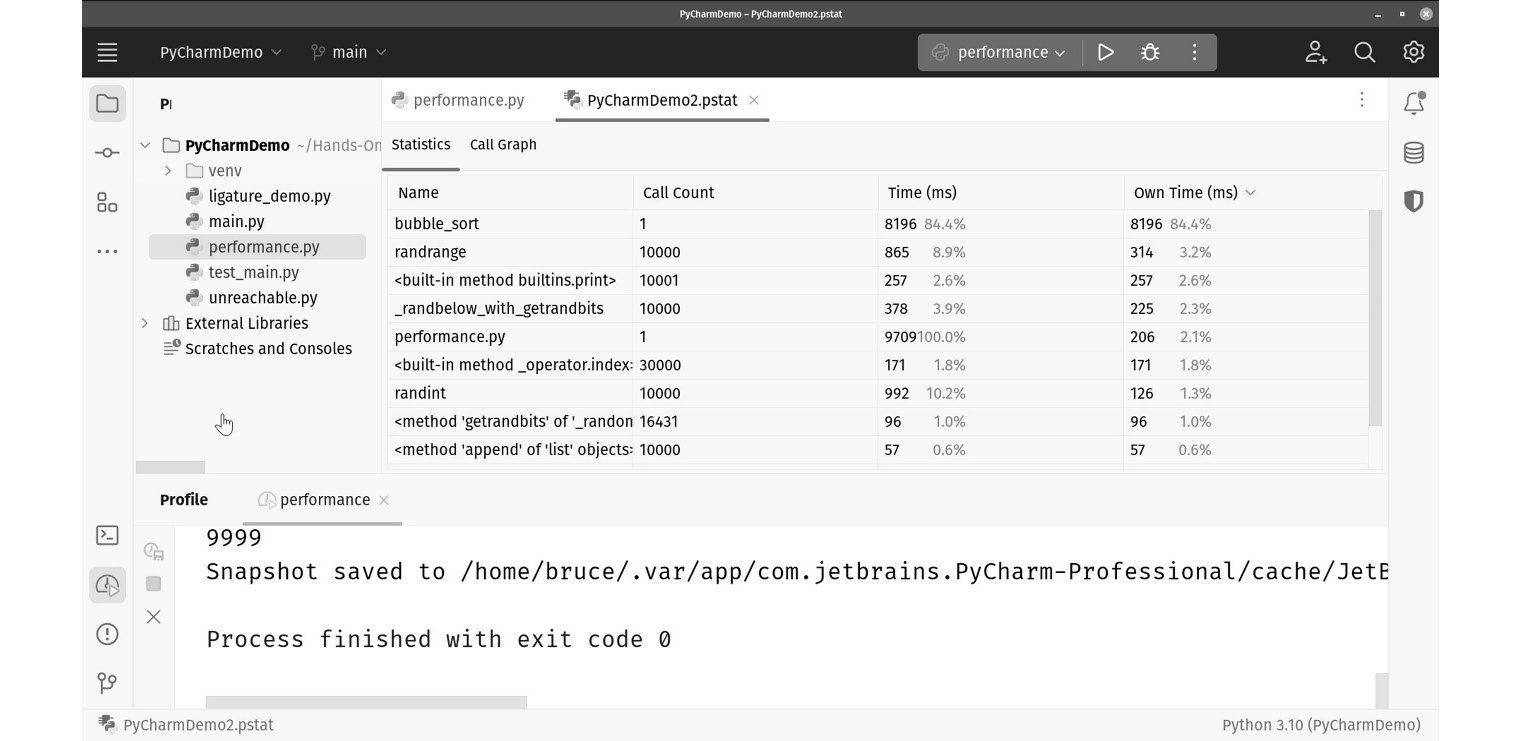The width and height of the screenshot is (1521, 741).
Task: Open Code With Me add-user icon
Action: (x=1316, y=52)
